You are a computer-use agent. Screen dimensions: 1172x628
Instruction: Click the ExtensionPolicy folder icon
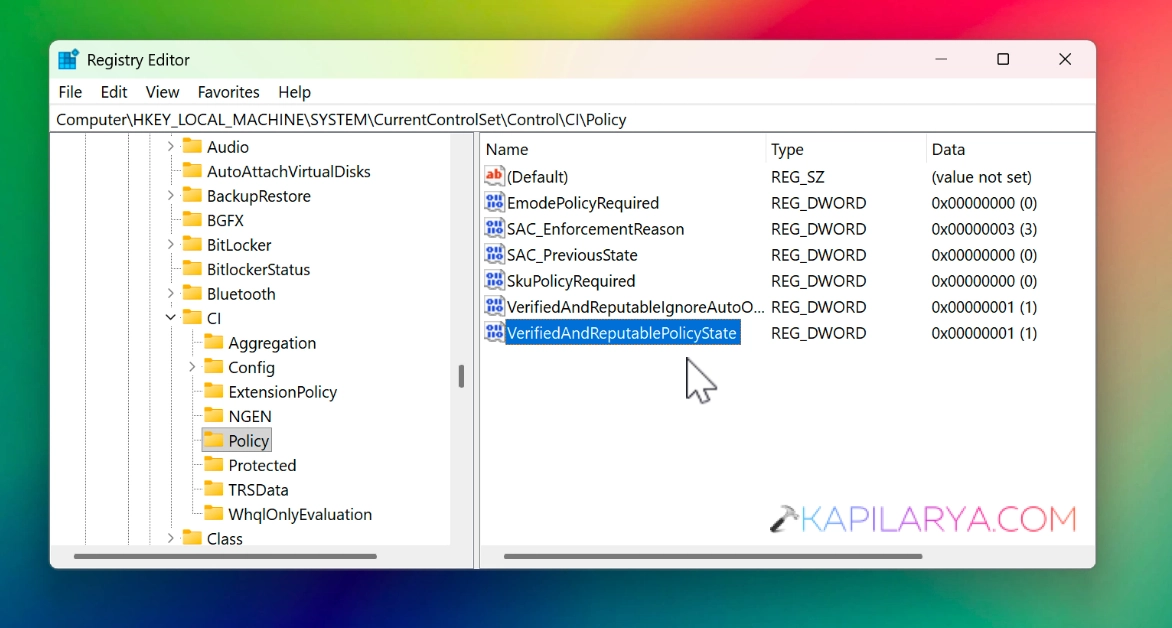[x=214, y=392]
